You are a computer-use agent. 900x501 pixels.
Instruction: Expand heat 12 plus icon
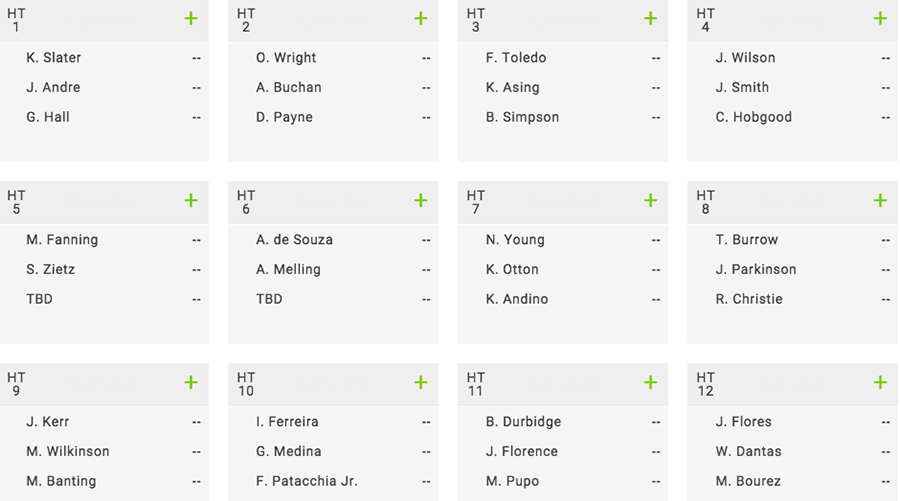[x=880, y=382]
